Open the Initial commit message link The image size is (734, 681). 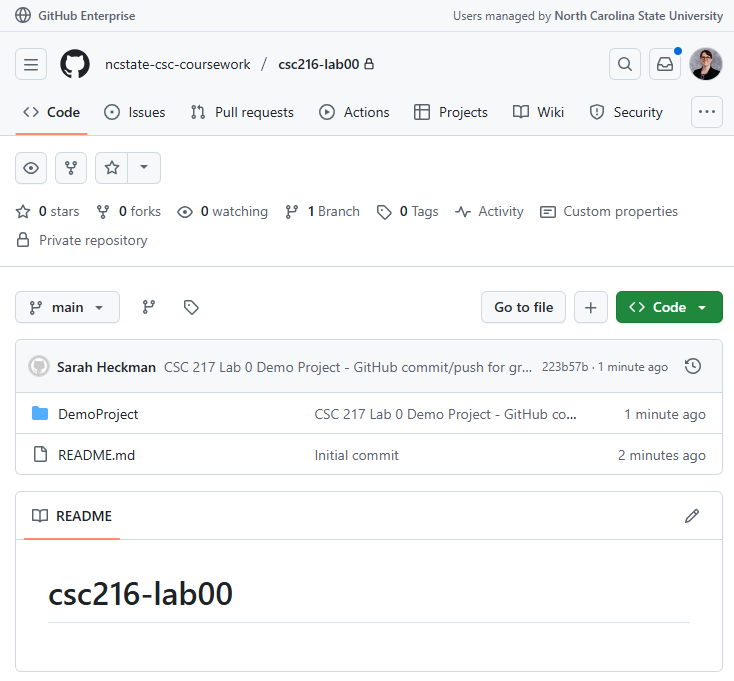pos(357,455)
